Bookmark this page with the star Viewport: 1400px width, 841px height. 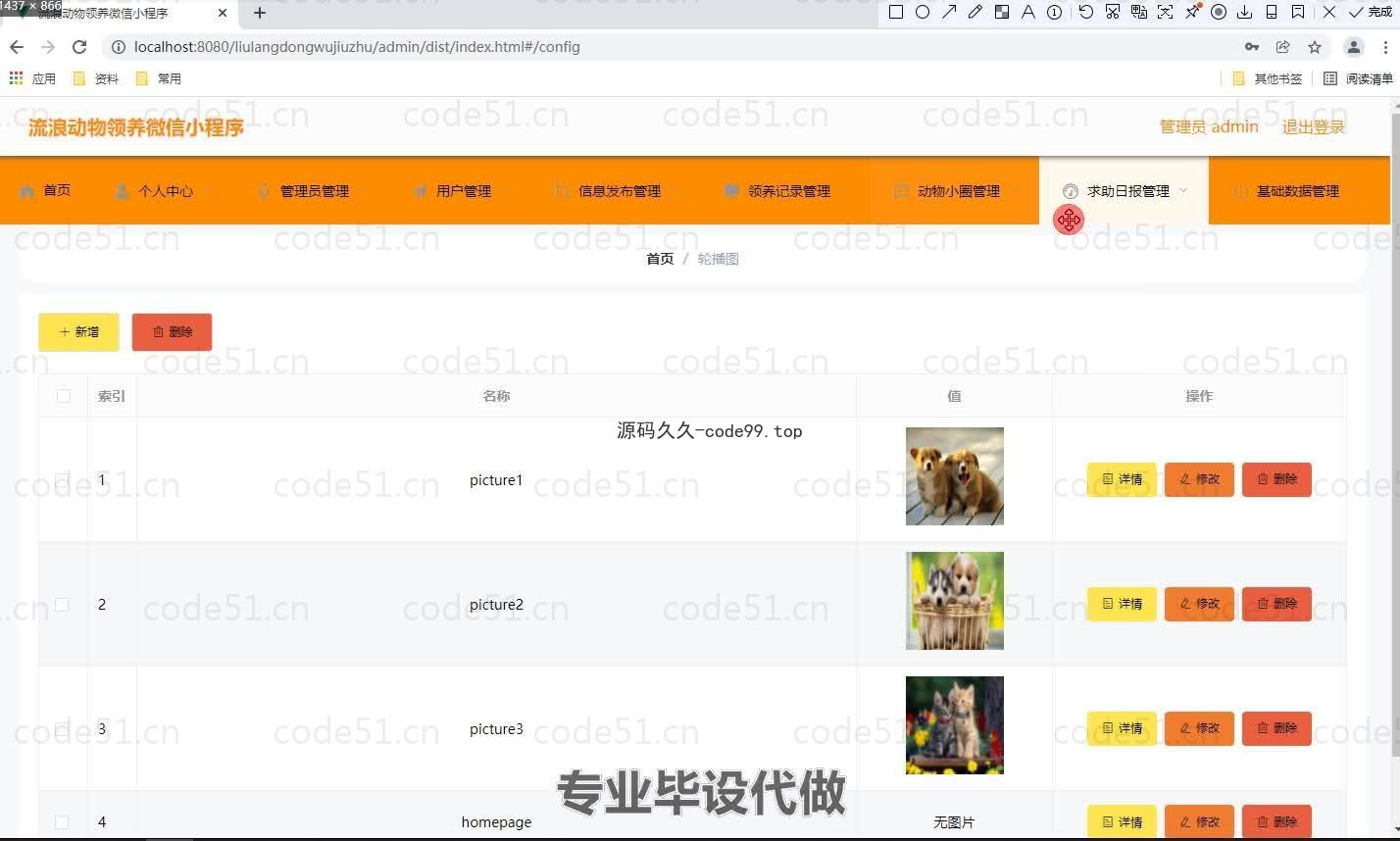pos(1315,47)
